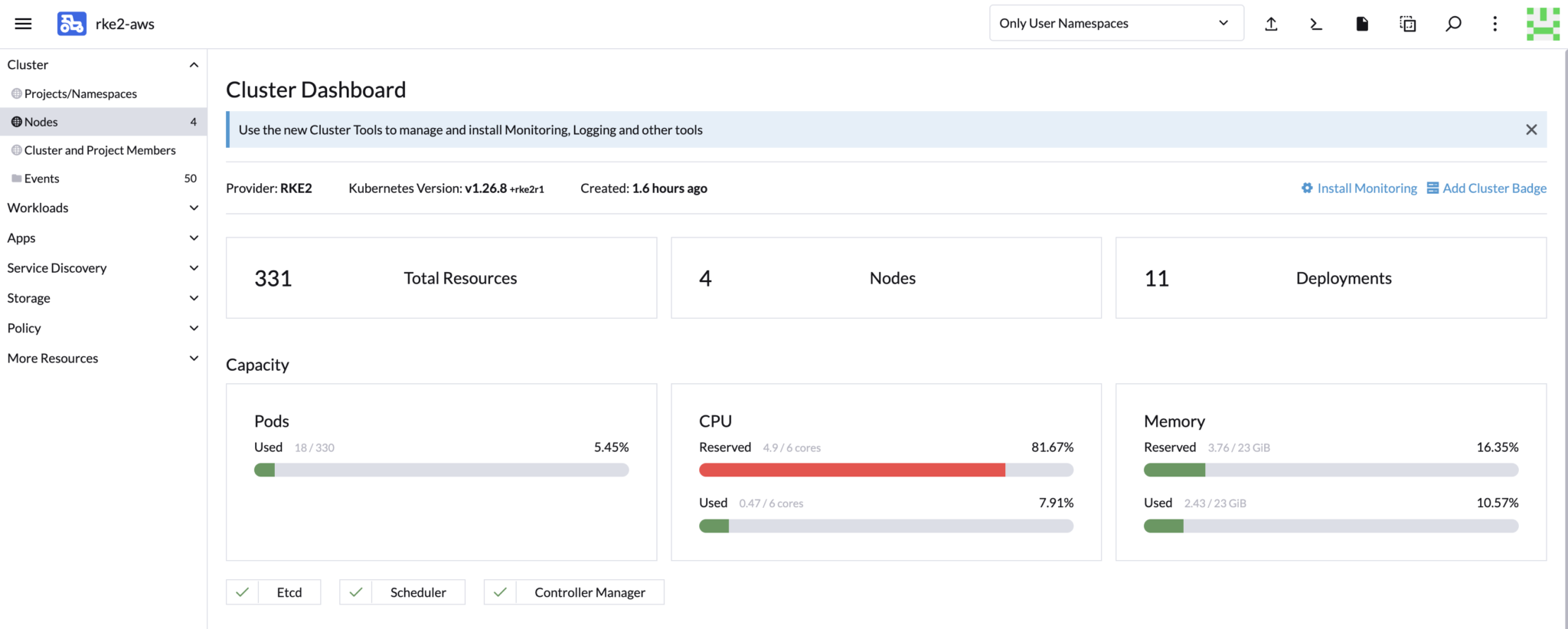This screenshot has width=1568, height=629.
Task: Open the Only User Namespaces dropdown
Action: tap(1116, 23)
